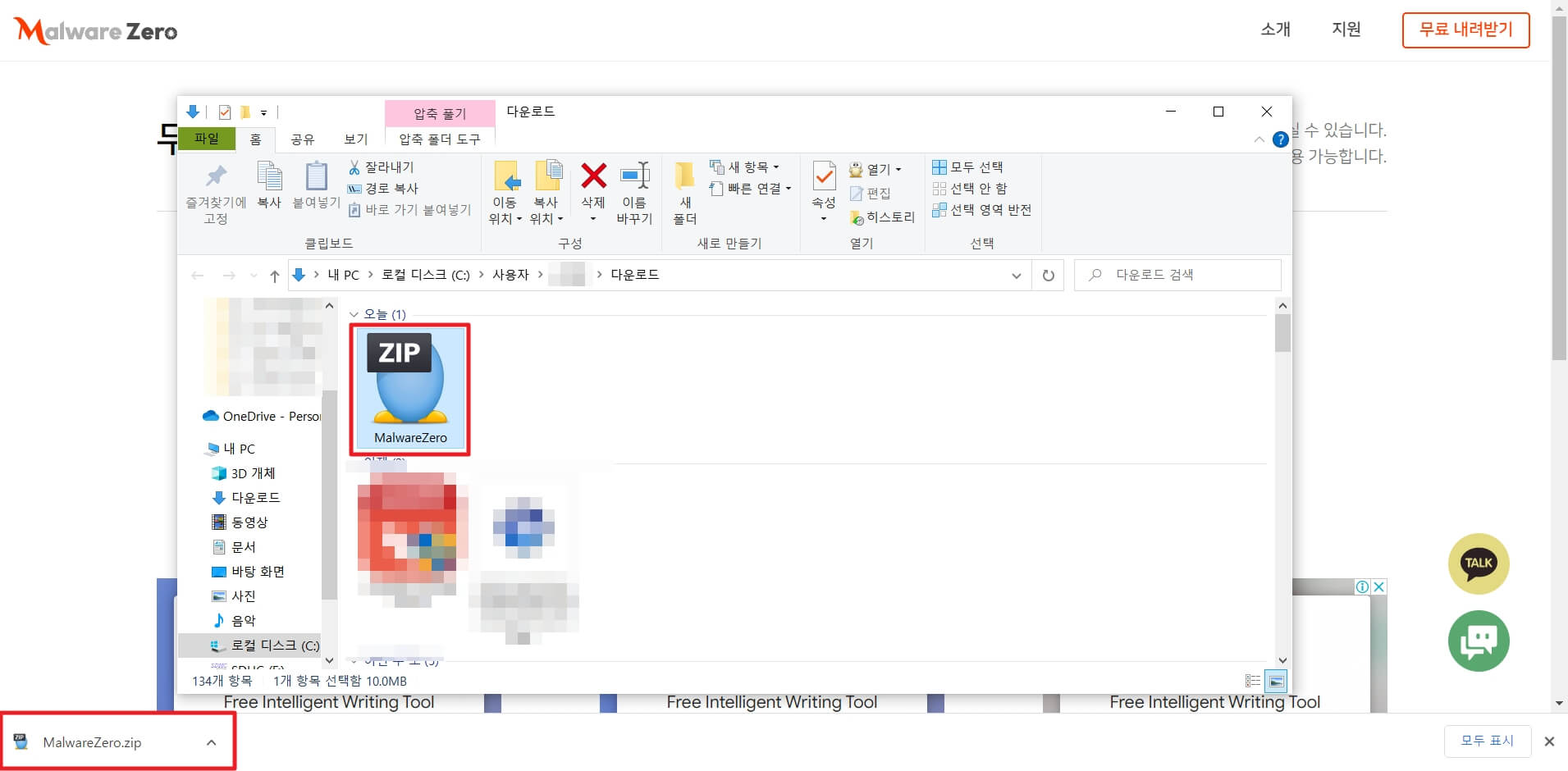Viewport: 1568px width, 771px height.
Task: Open the File (파일) tab
Action: tap(207, 139)
